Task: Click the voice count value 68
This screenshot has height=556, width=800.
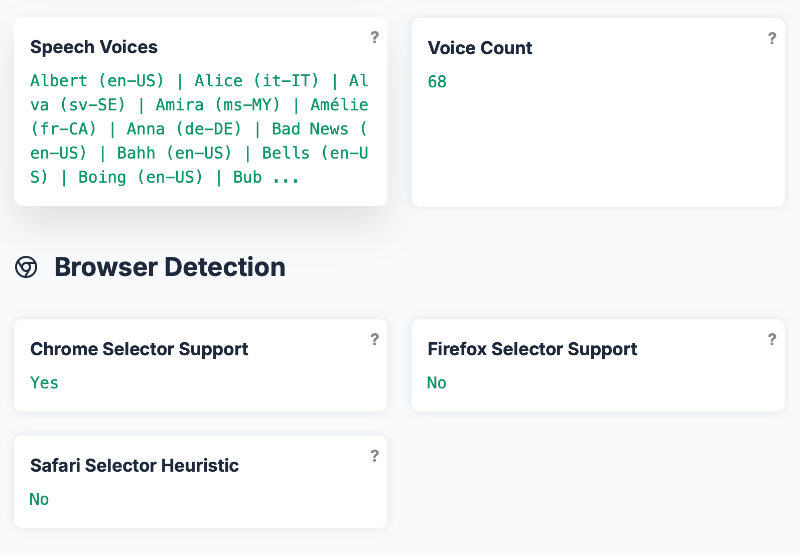Action: click(437, 81)
